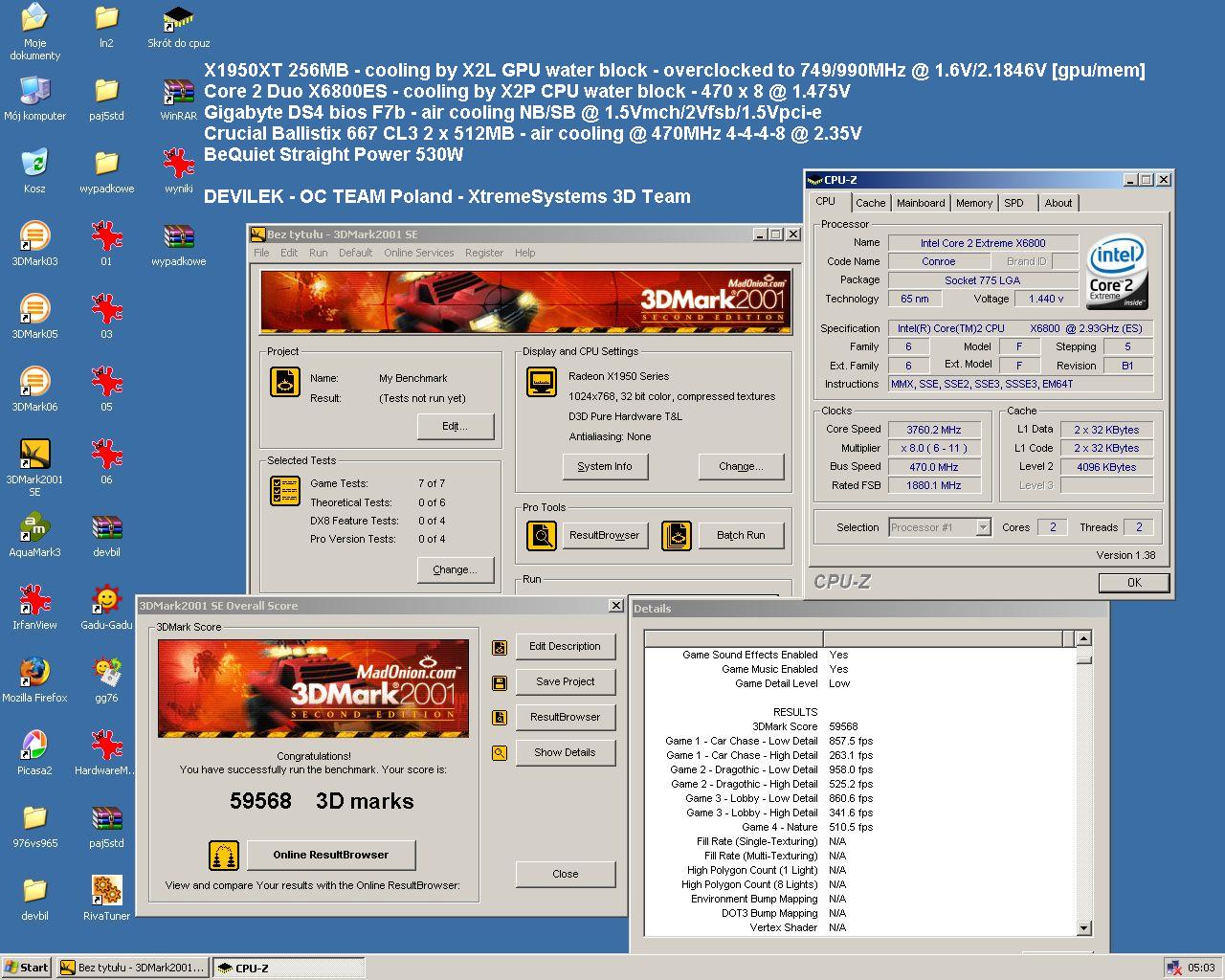
Task: Open the Help menu in 3DMark2001 SE
Action: (524, 253)
